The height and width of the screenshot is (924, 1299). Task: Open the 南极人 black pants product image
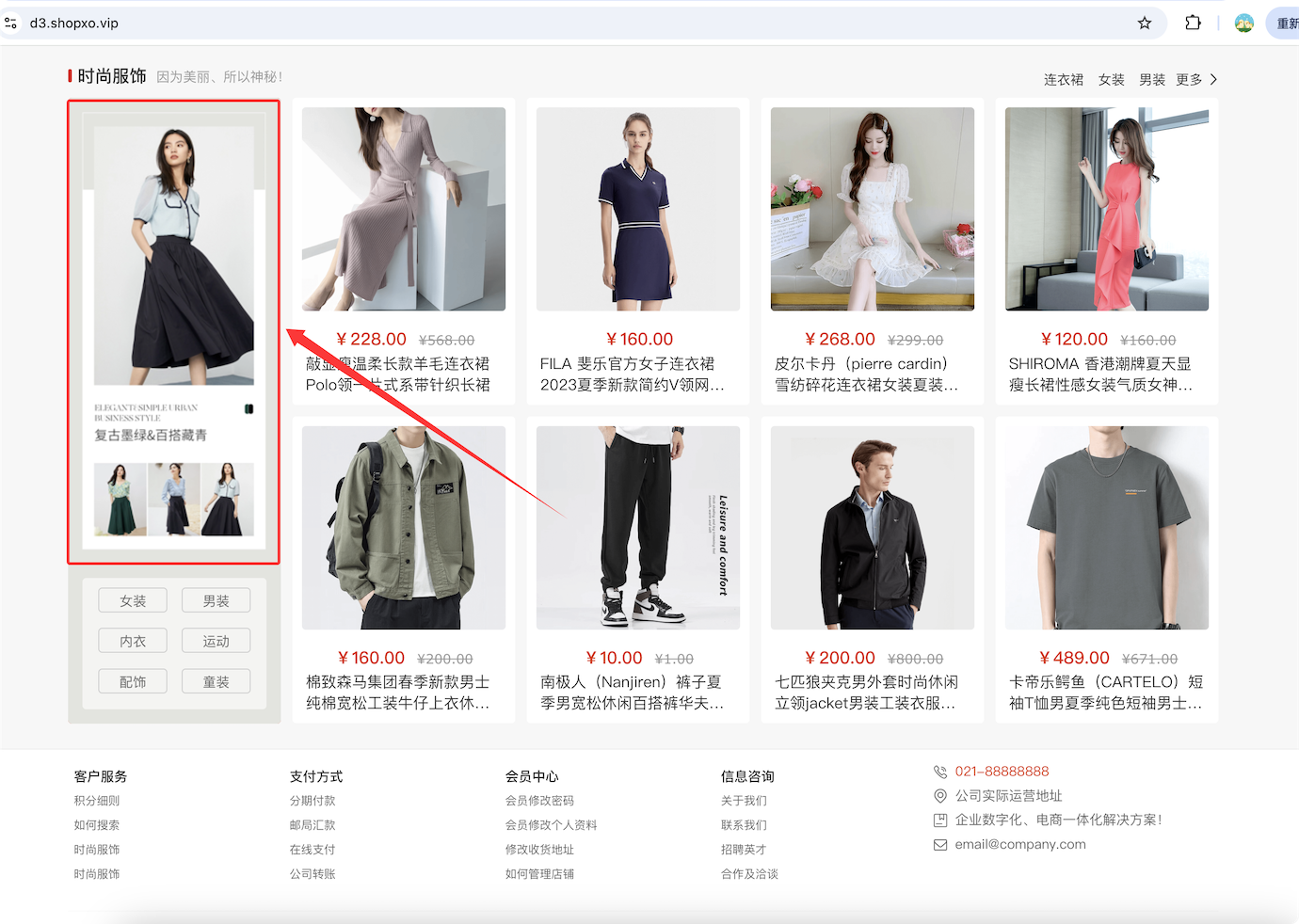[x=638, y=528]
